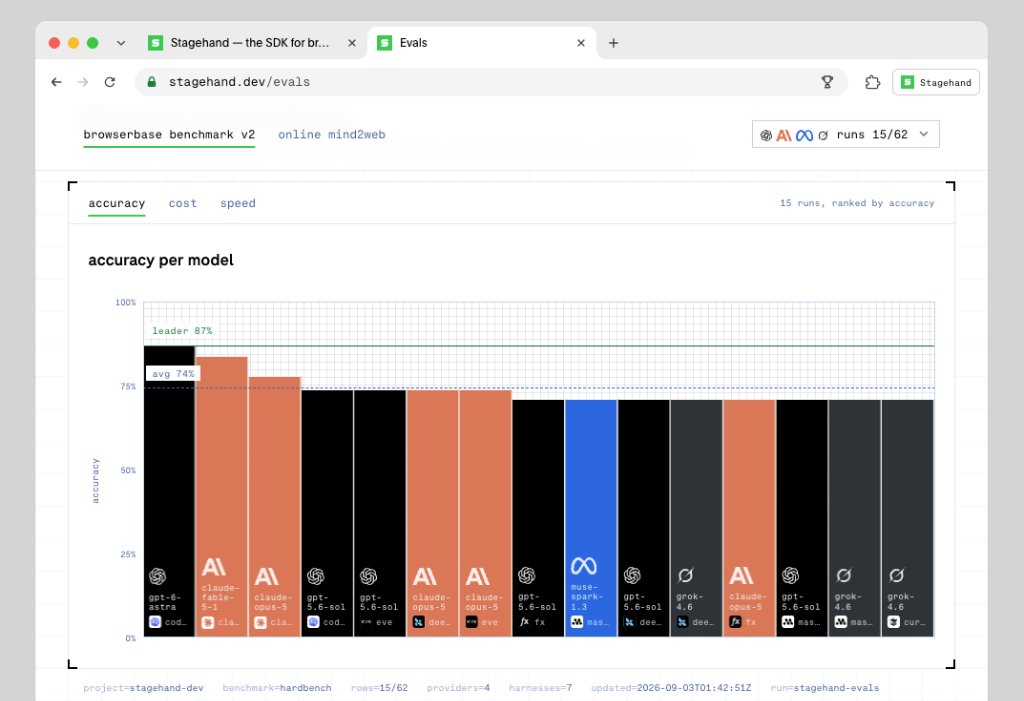Click the mas harness icon on the grok-4.6 mas bar
Screen dimensions: 1024x701
click(x=841, y=622)
